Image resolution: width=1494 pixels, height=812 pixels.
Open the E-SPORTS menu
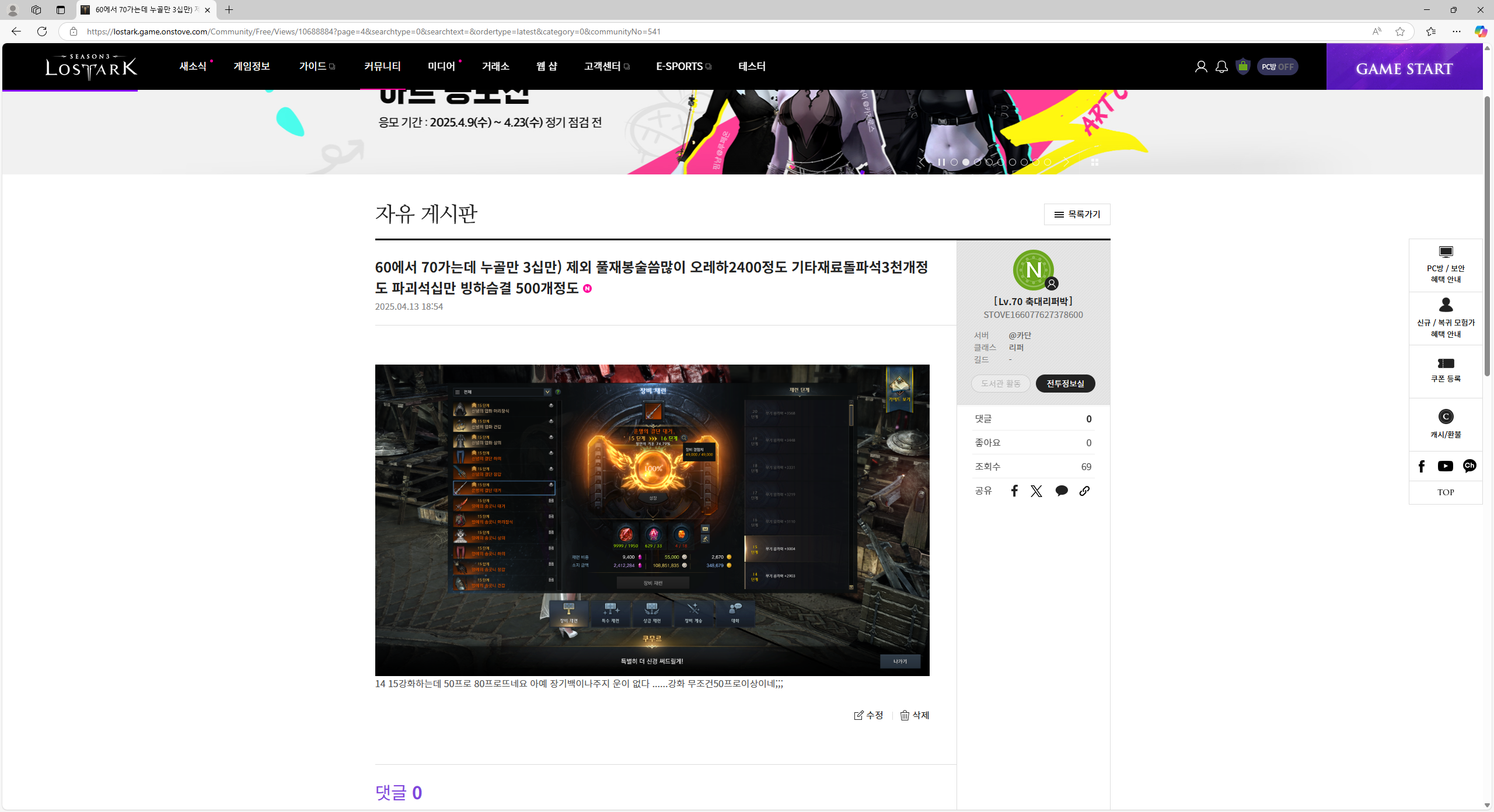(x=683, y=66)
